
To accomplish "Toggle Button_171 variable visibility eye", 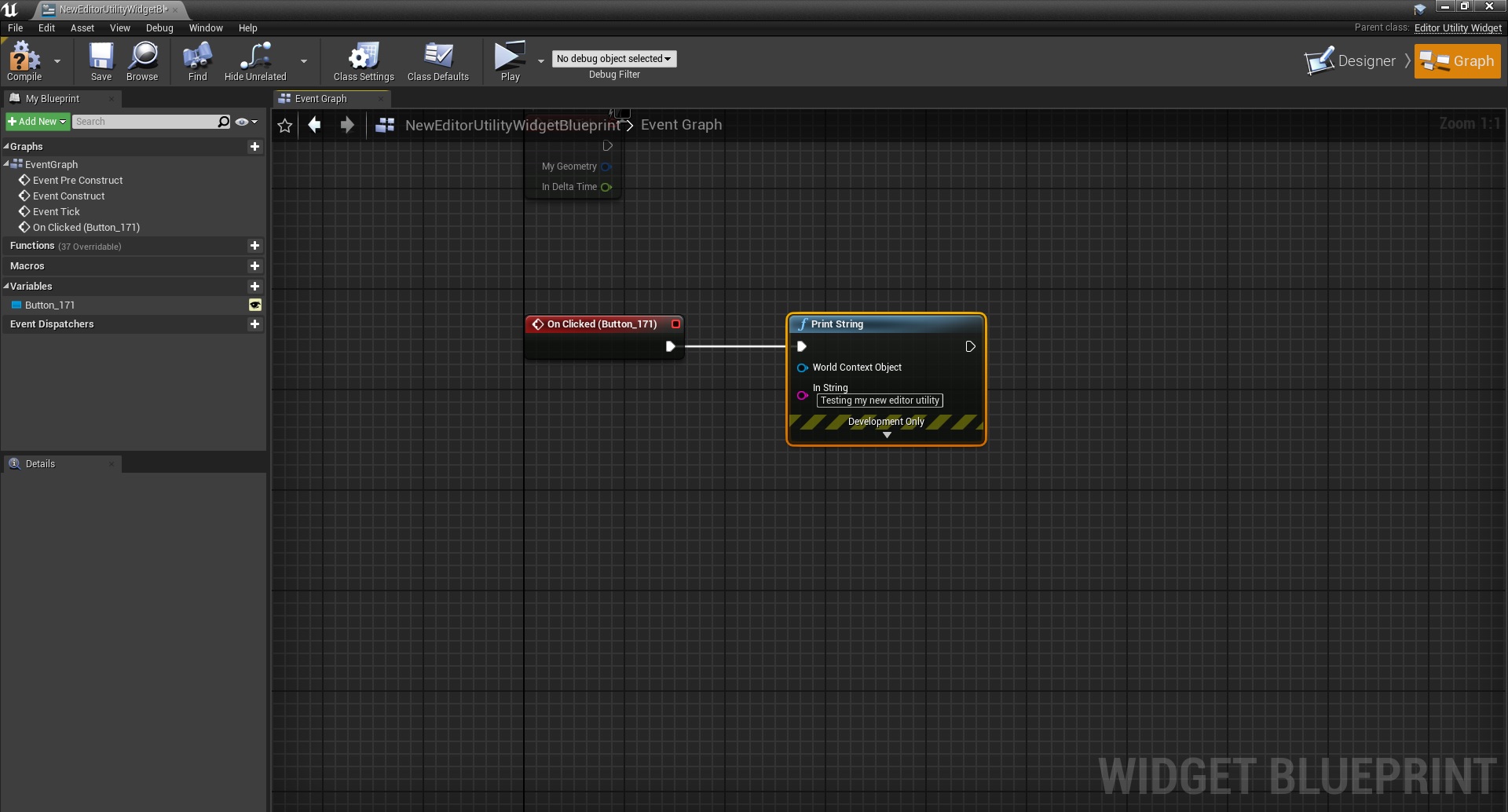I will 255,305.
